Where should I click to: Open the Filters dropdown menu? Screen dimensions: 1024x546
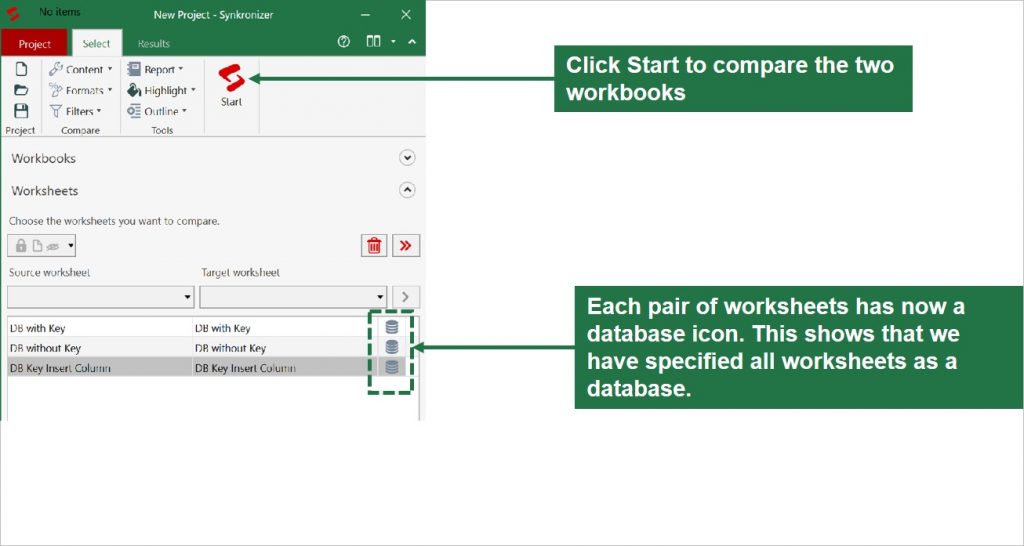pos(79,111)
